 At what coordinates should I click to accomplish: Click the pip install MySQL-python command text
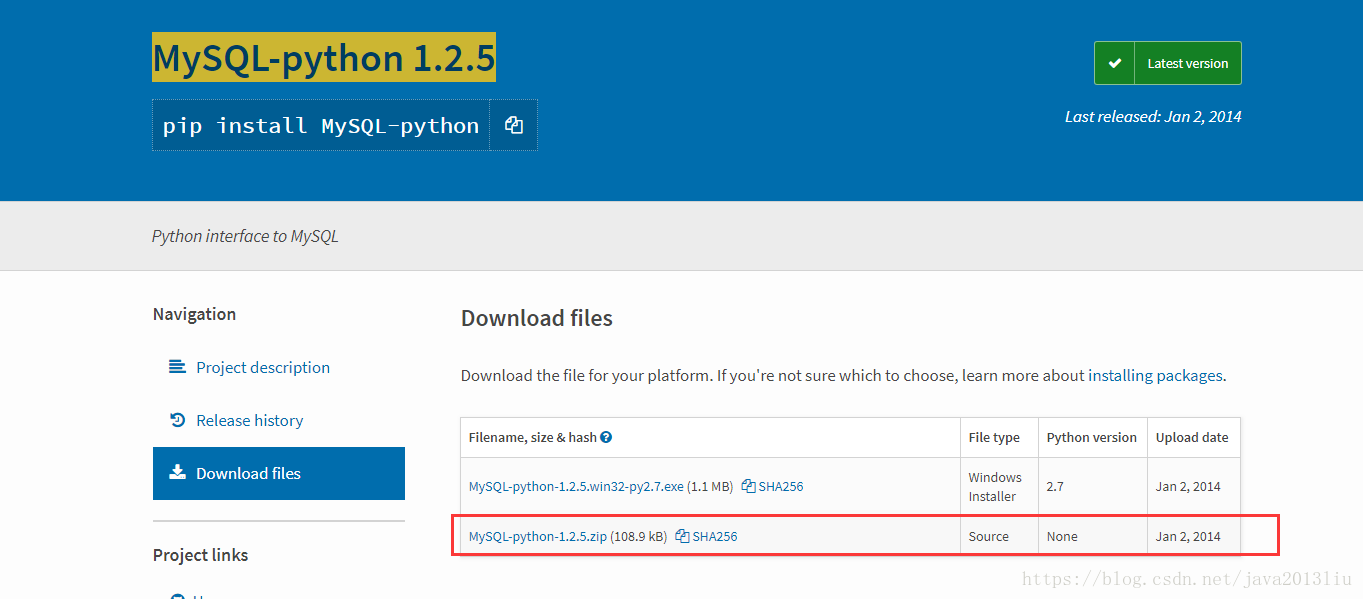[x=321, y=126]
